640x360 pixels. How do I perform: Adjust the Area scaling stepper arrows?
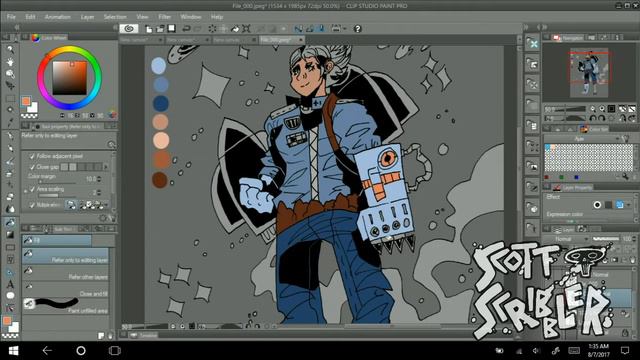click(x=100, y=192)
